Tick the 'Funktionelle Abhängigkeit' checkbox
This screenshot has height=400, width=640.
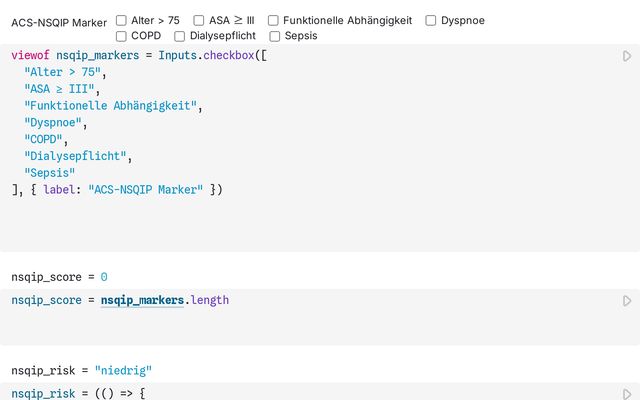point(273,20)
